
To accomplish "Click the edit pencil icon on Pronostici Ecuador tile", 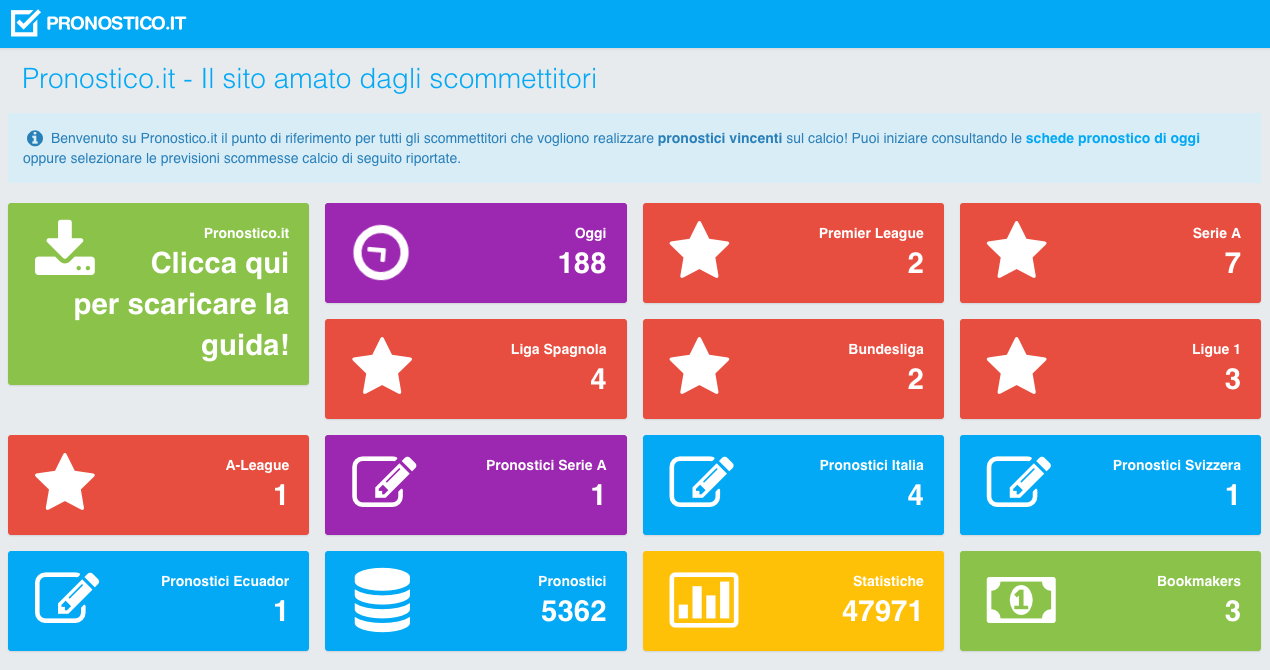I will click(68, 597).
